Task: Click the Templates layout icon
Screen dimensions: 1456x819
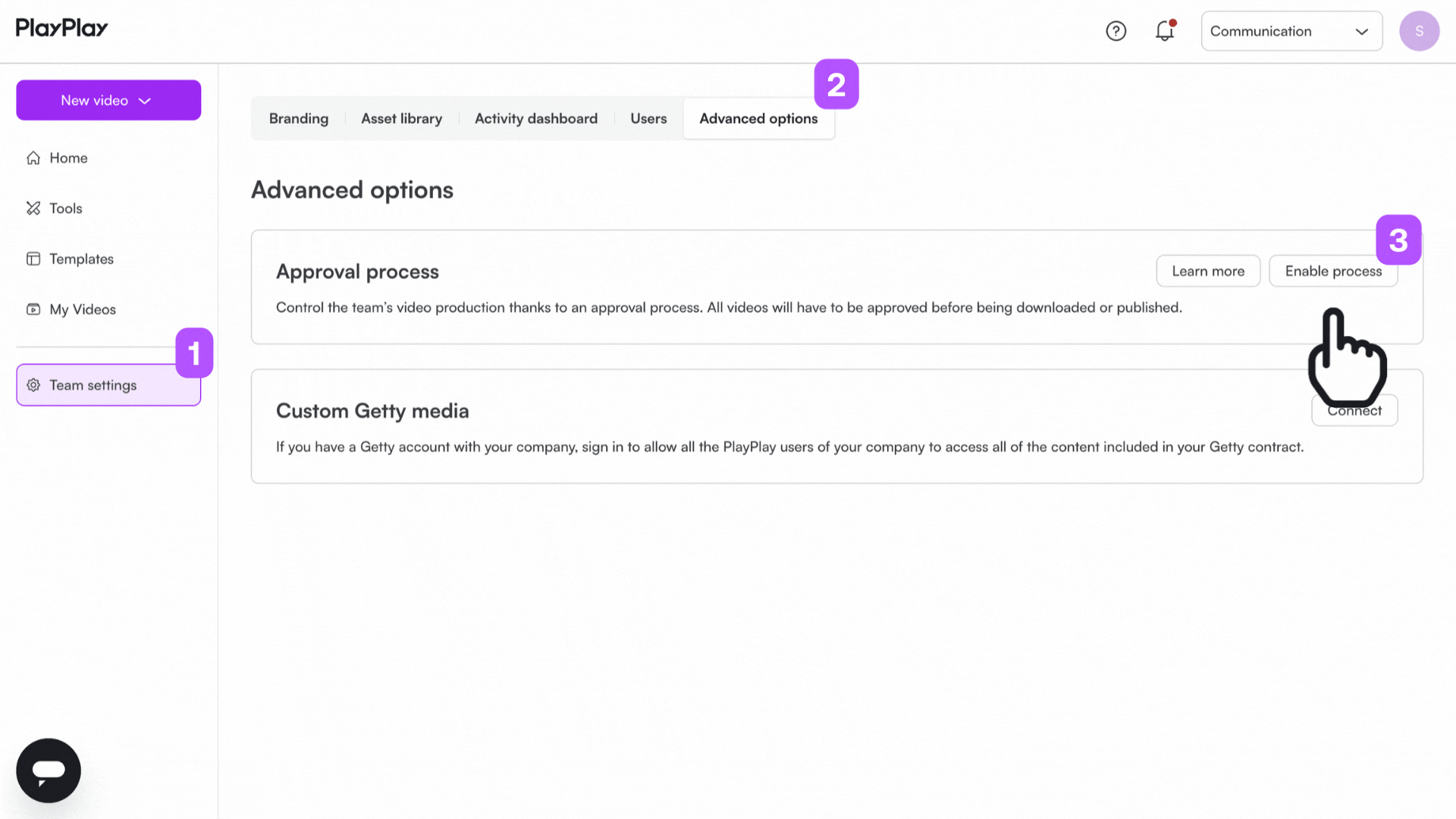Action: pyautogui.click(x=33, y=259)
